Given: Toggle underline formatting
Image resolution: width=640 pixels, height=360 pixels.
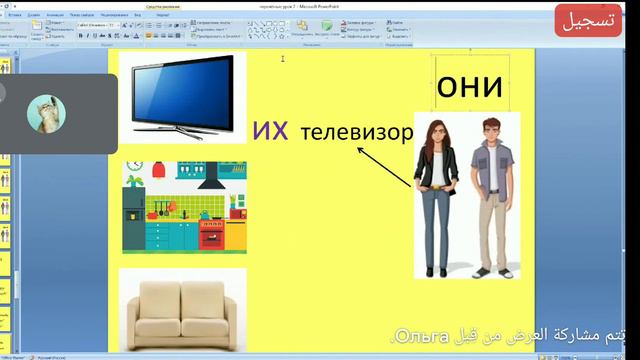Looking at the screenshot, I should pyautogui.click(x=95, y=36).
